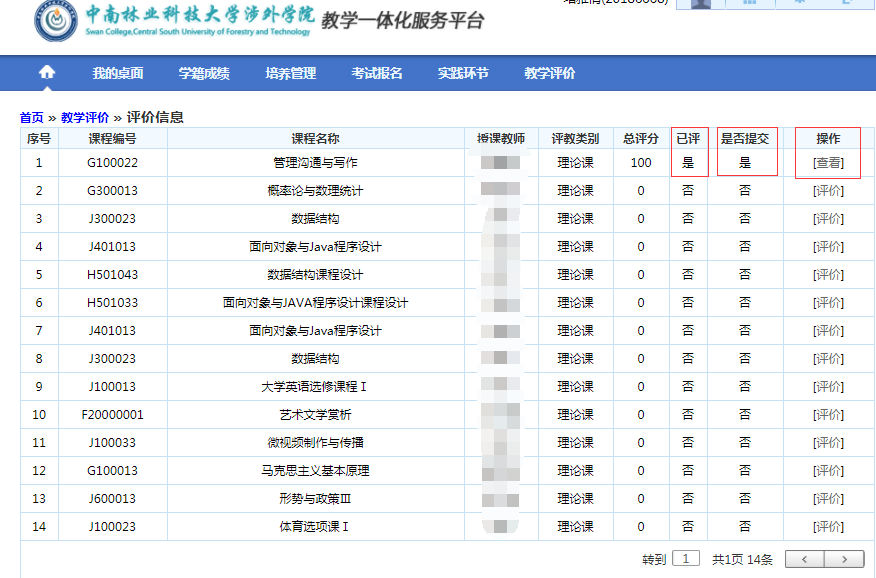This screenshot has height=578, width=876.
Task: Open 学籍成绩 menu
Action: (204, 73)
